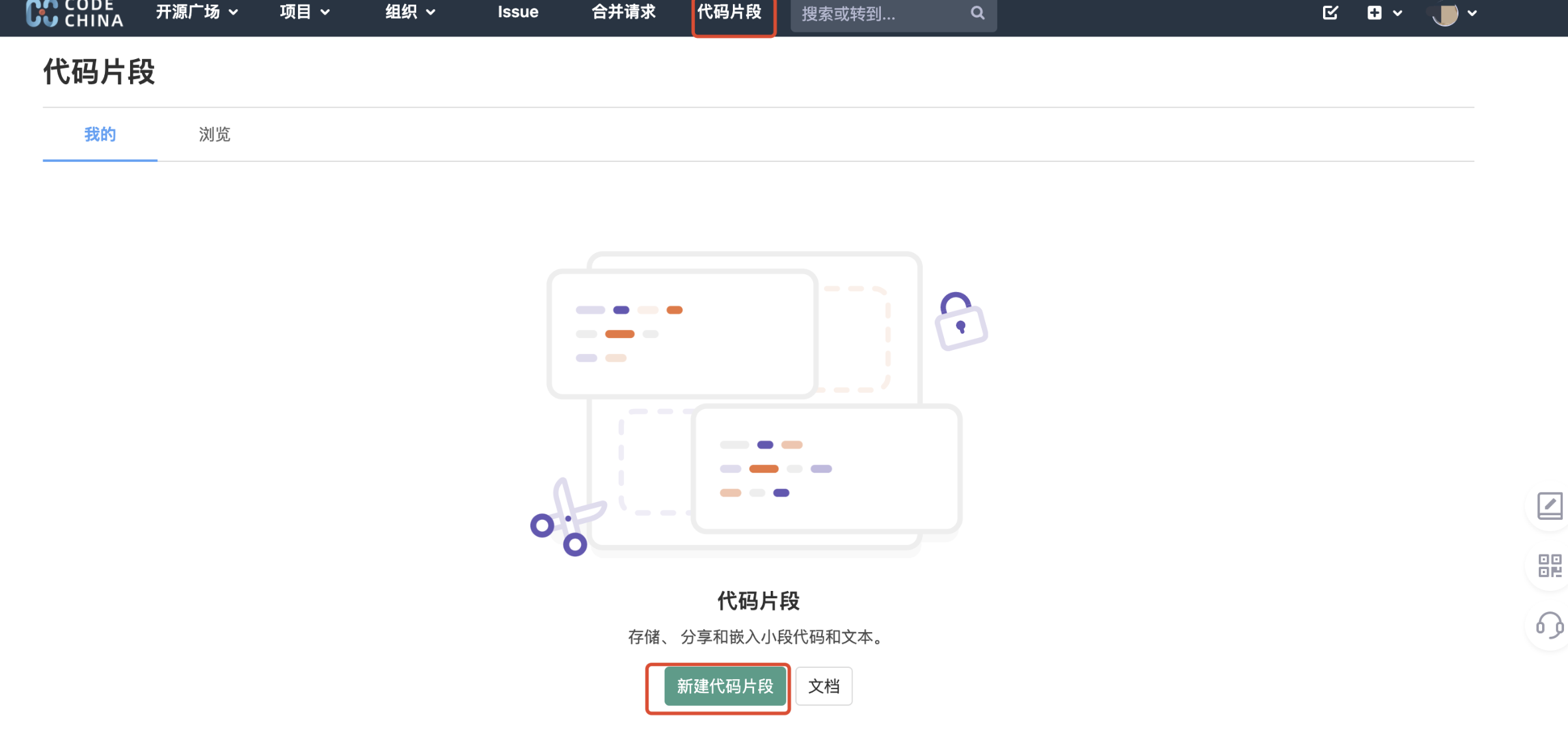Open the Issue menu item
The height and width of the screenshot is (737, 1568).
pos(518,12)
